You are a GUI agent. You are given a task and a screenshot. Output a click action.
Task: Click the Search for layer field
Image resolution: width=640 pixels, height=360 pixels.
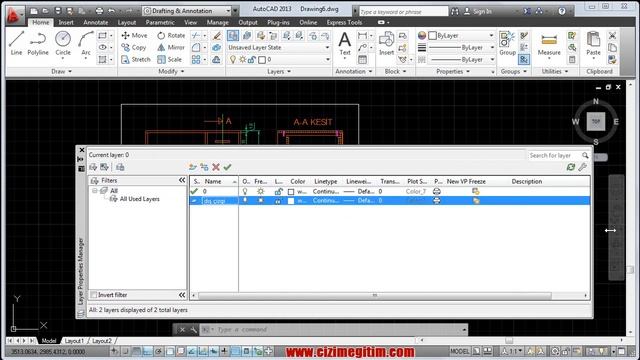[x=555, y=156]
